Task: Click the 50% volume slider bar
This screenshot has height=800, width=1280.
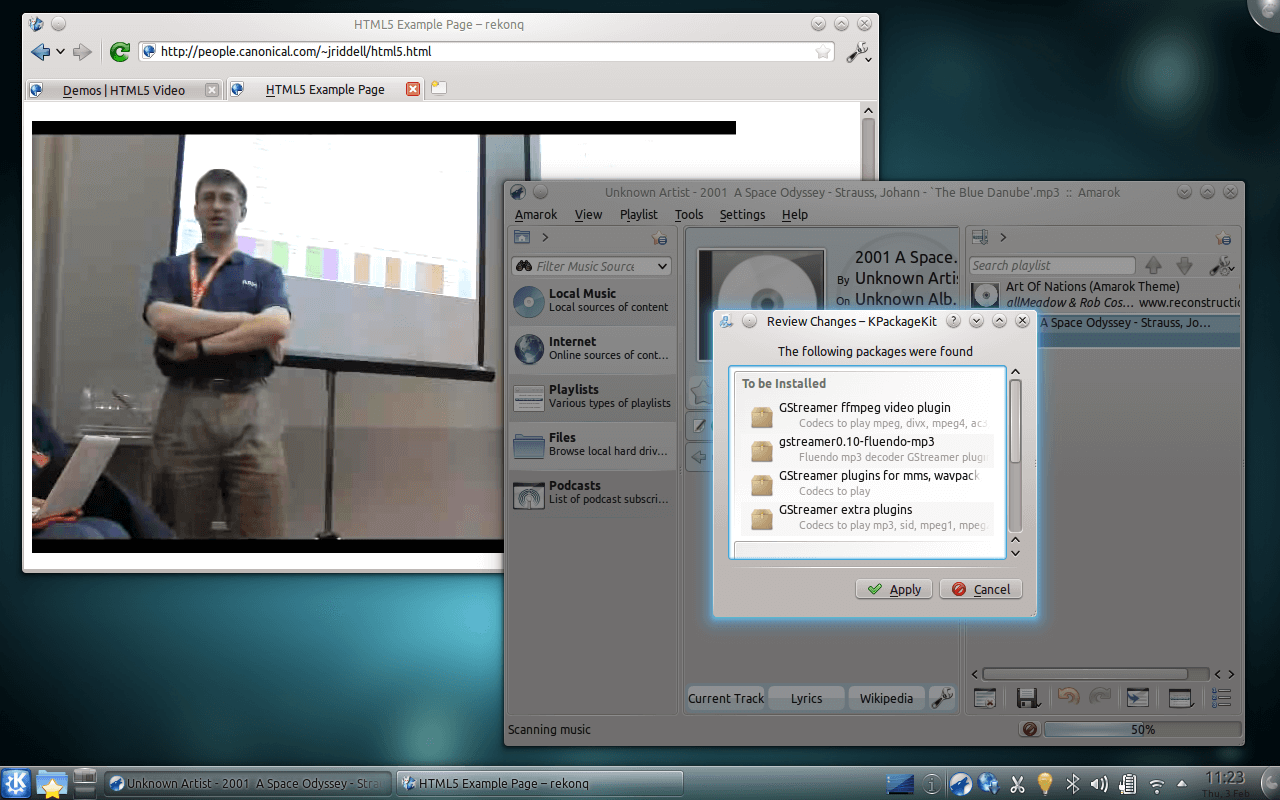Action: click(x=1141, y=730)
